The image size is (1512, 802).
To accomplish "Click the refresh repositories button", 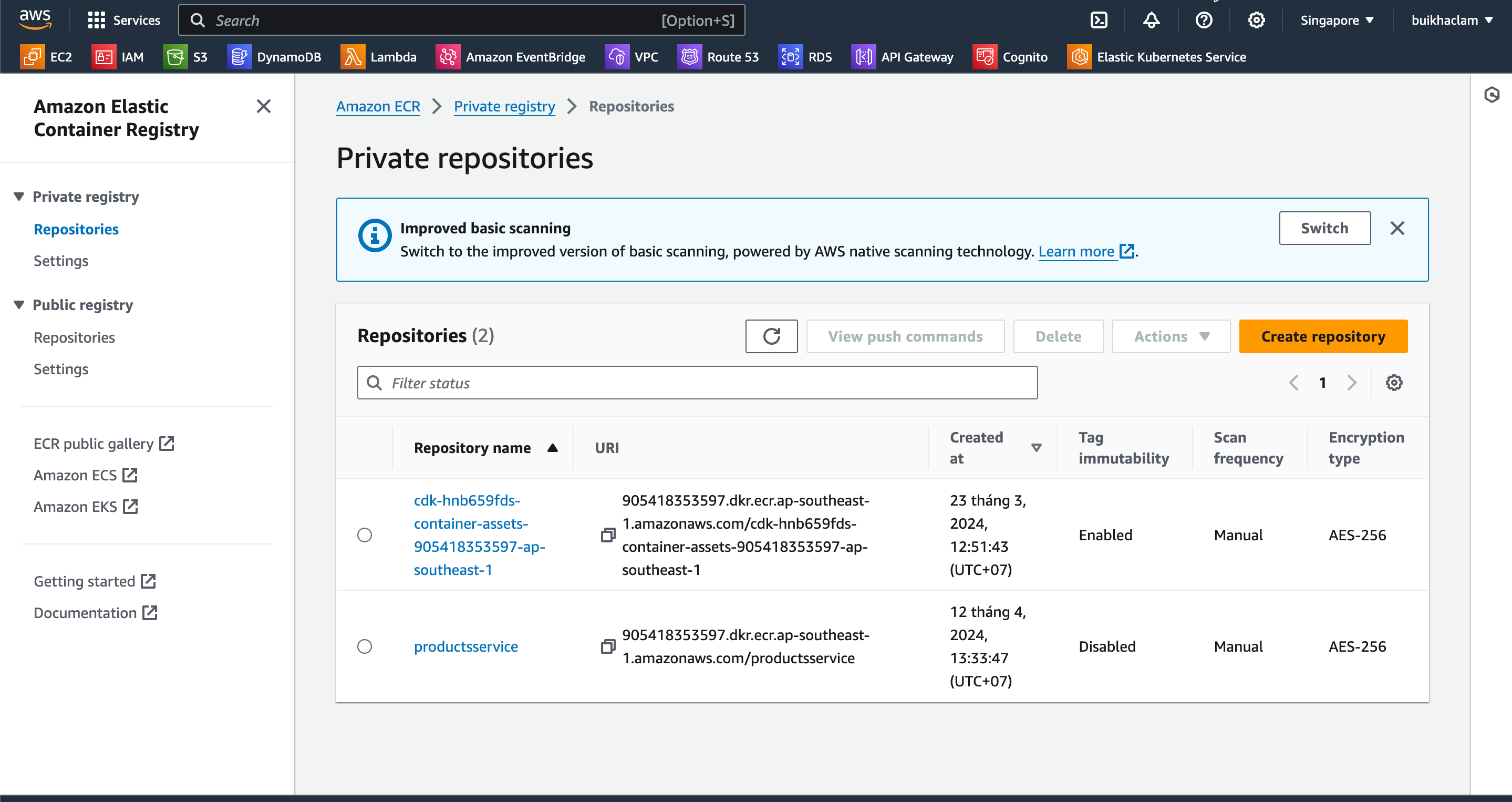I will pyautogui.click(x=771, y=336).
